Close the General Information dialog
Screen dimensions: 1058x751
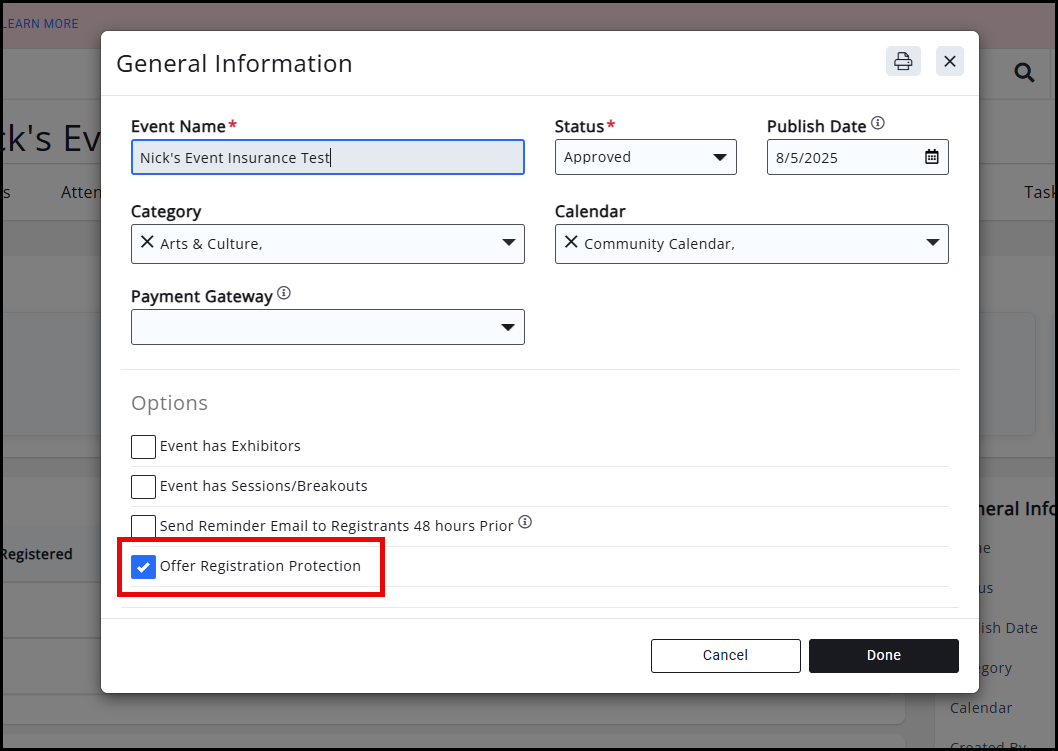pyautogui.click(x=950, y=62)
